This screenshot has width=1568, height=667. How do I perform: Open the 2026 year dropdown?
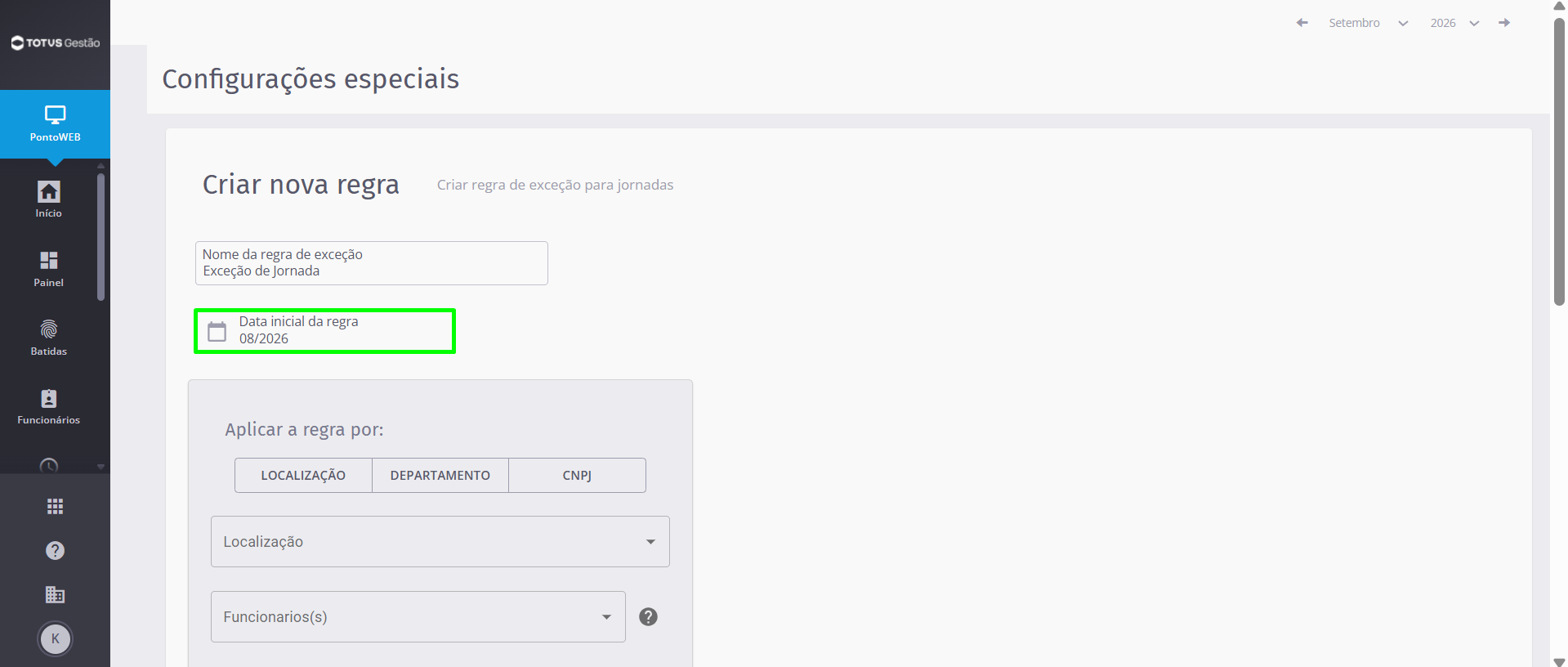[x=1454, y=23]
